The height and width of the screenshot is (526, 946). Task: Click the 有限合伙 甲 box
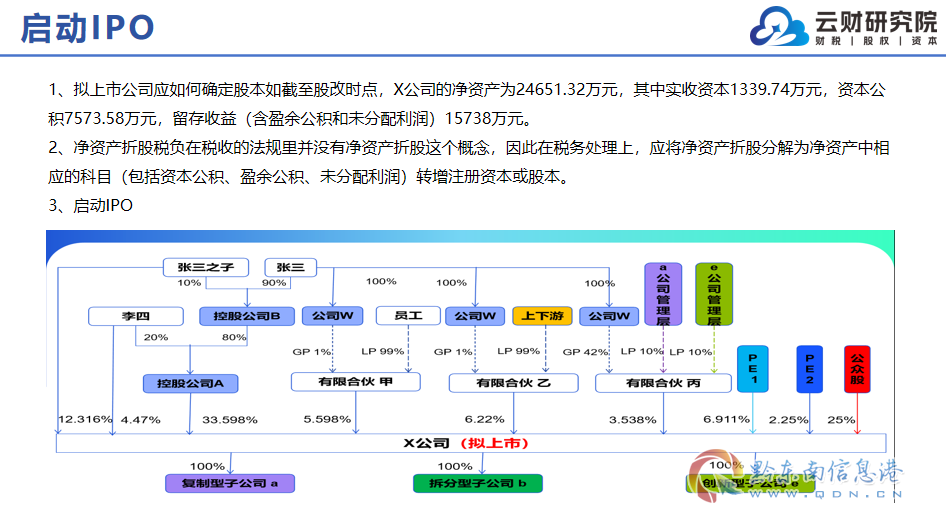[x=356, y=382]
